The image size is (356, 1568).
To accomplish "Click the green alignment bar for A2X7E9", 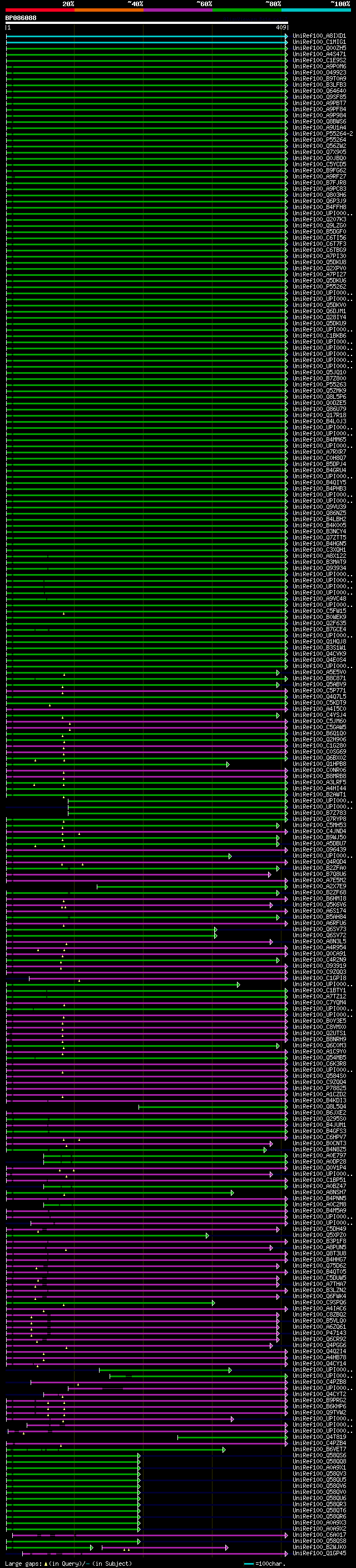I will (x=192, y=887).
